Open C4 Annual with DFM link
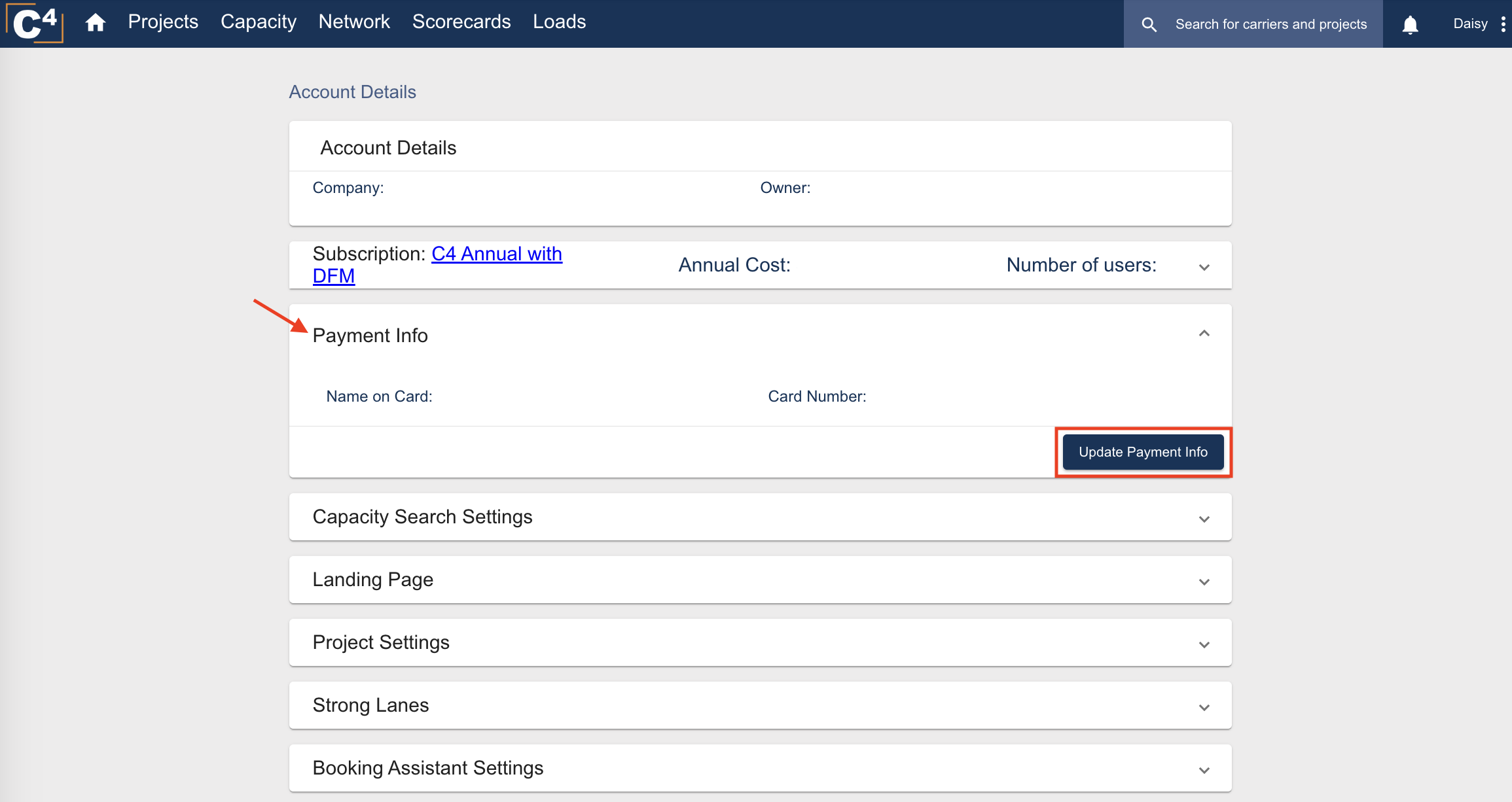This screenshot has height=802, width=1512. pyautogui.click(x=437, y=264)
